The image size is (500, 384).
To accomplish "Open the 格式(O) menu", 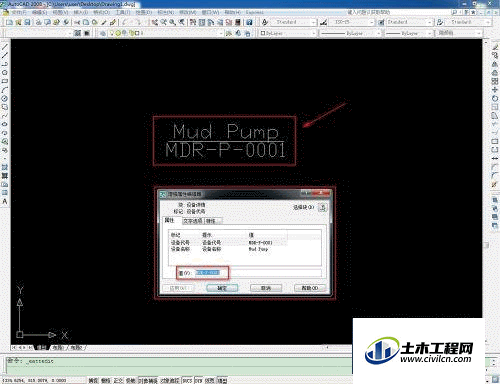I will coord(101,12).
